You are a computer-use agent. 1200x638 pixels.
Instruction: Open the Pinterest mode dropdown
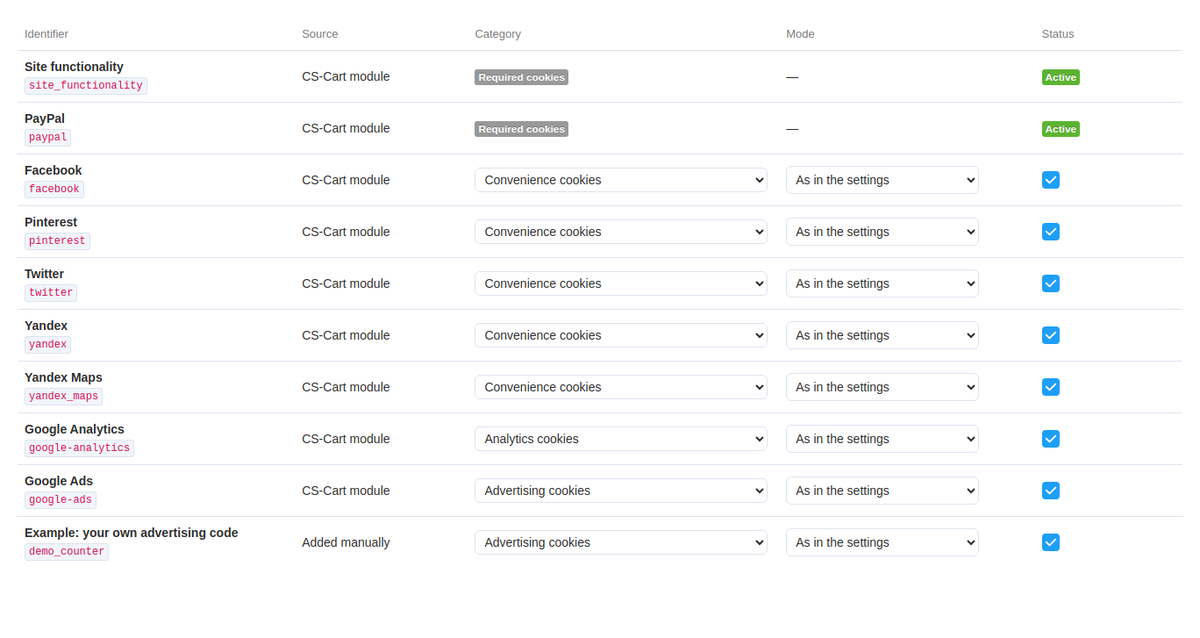tap(882, 232)
